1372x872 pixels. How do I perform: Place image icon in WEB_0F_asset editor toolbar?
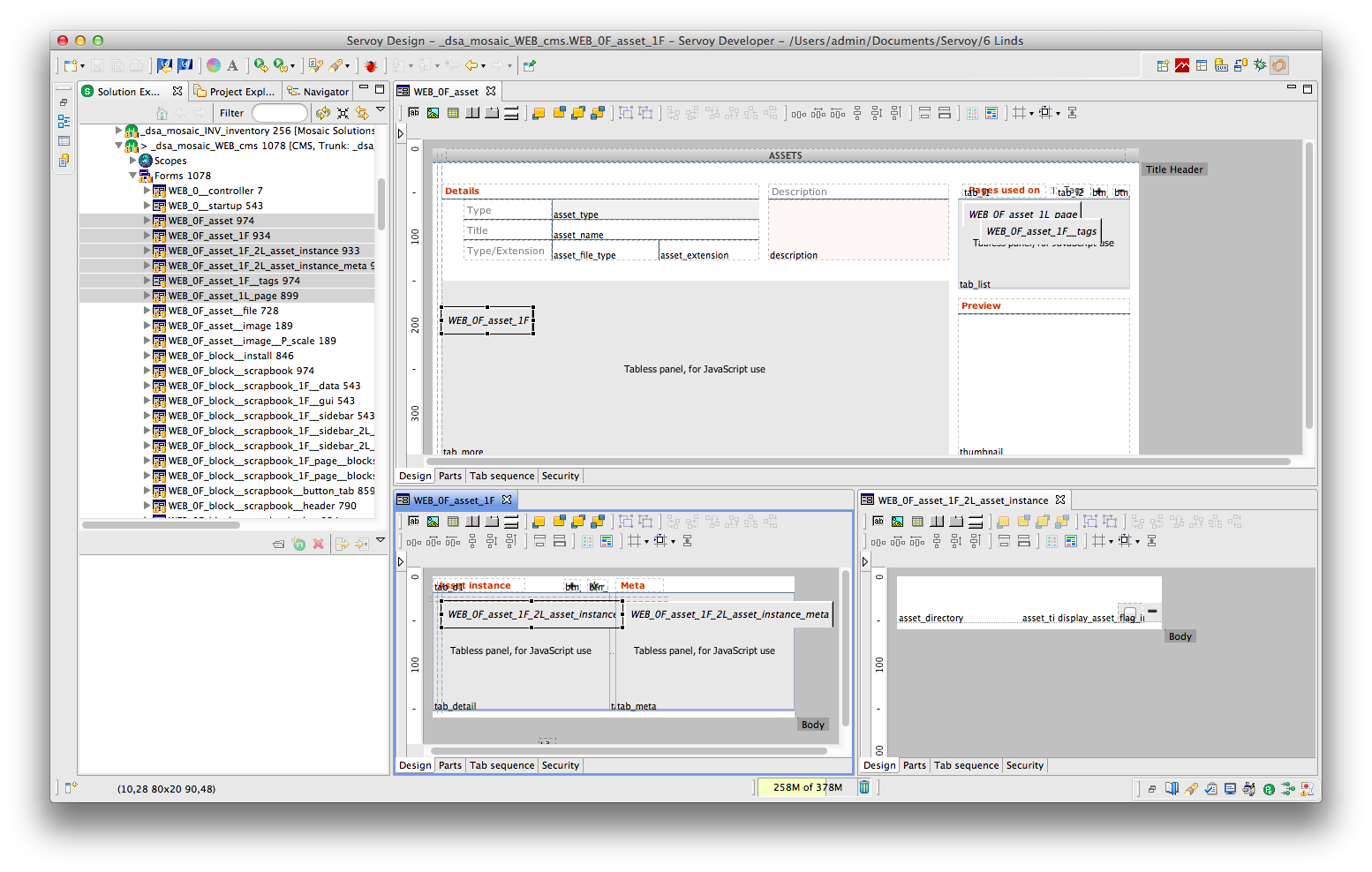coord(433,113)
